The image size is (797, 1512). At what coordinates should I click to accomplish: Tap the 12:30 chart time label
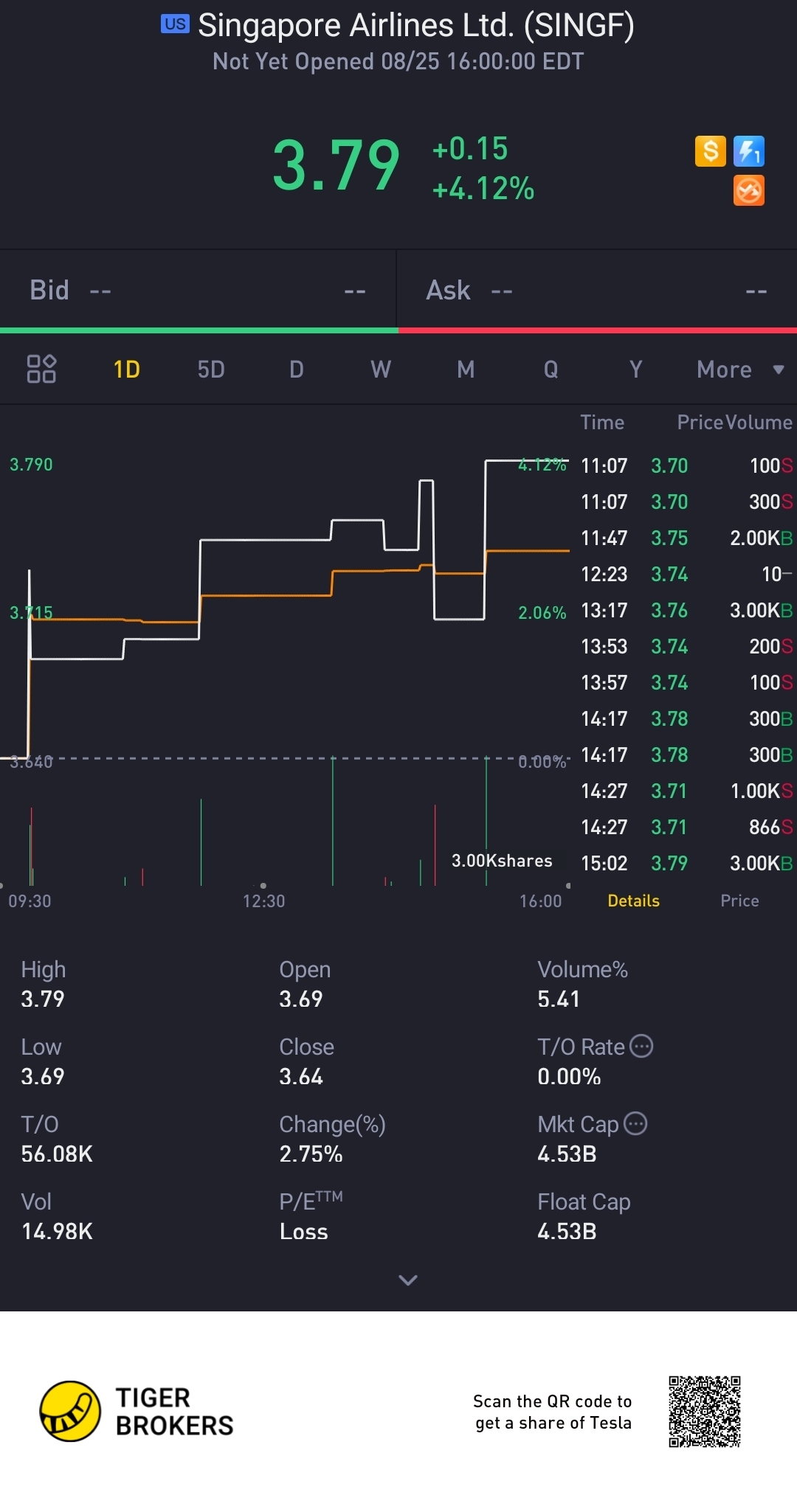click(x=263, y=901)
